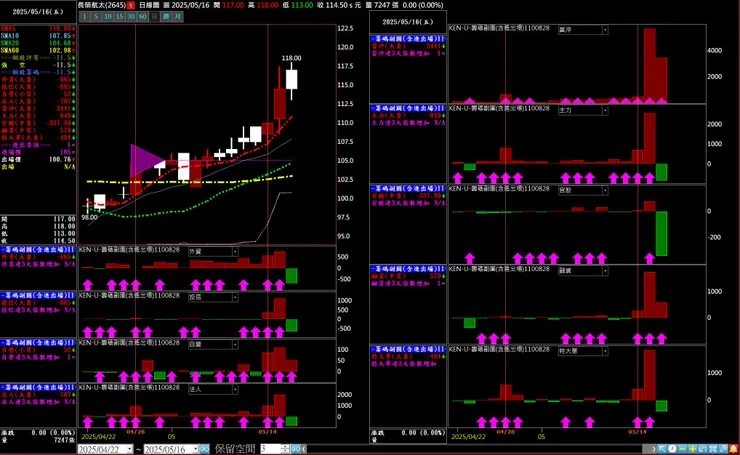
Task: Open the 當沖 indicator dropdown
Action: (605, 30)
